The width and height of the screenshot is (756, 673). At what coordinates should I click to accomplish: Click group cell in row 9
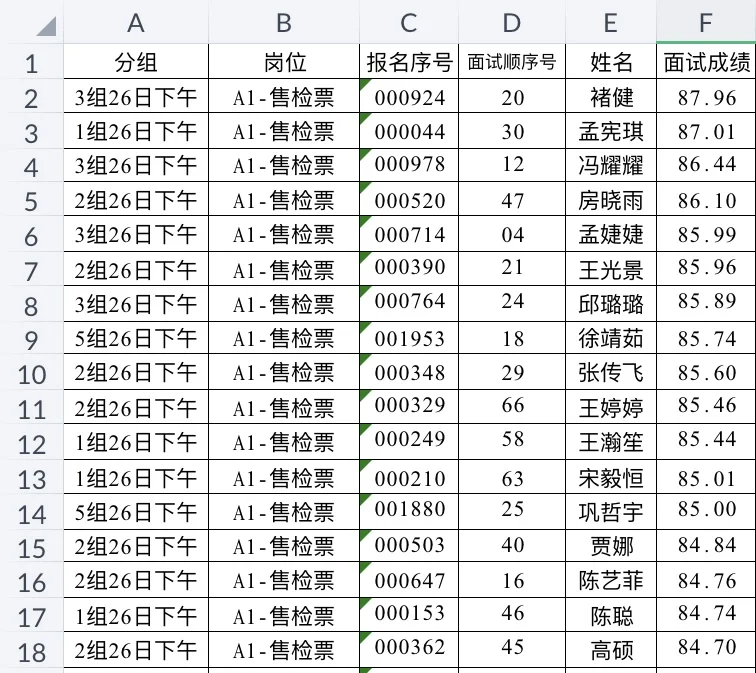click(x=136, y=338)
